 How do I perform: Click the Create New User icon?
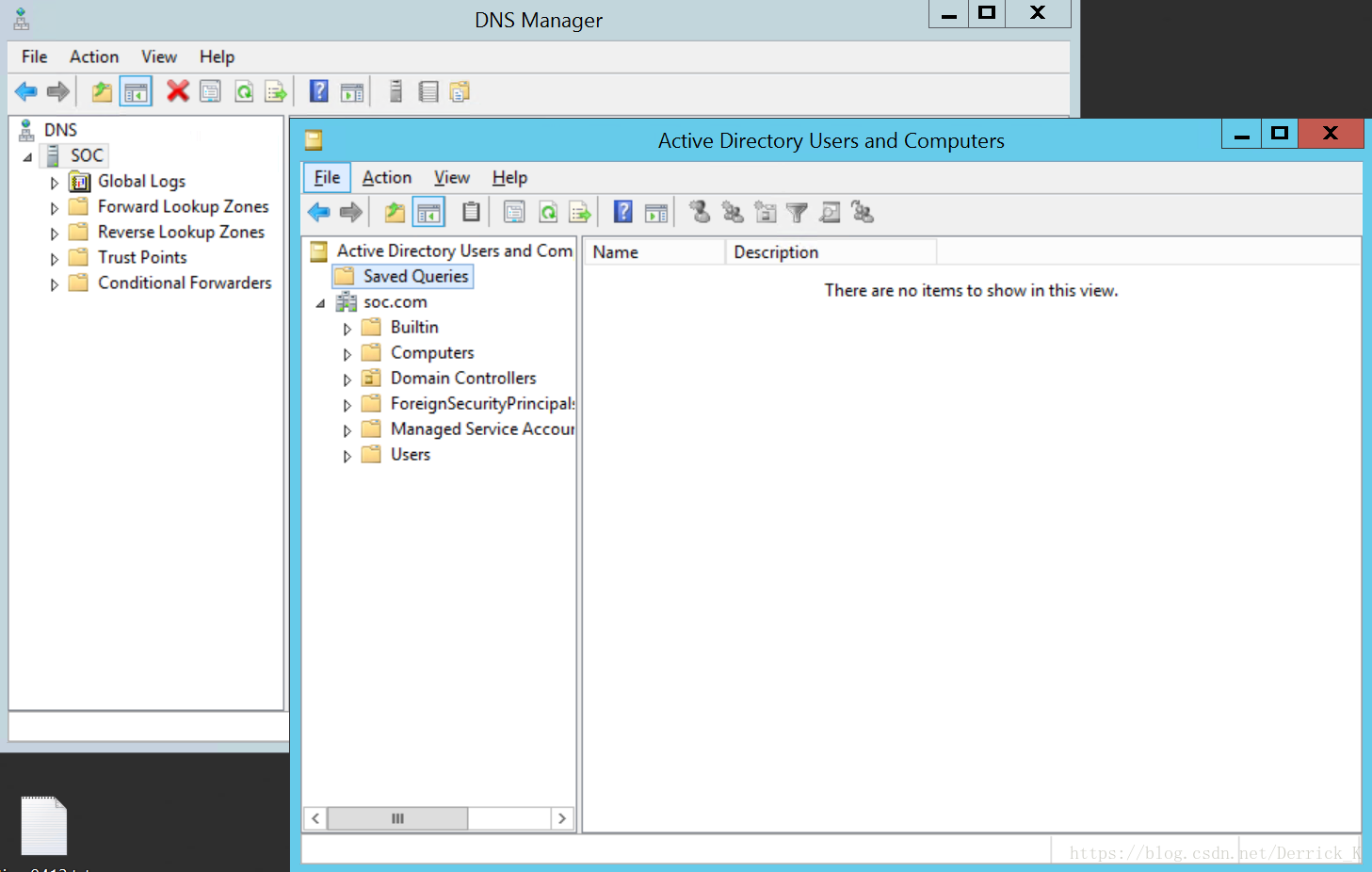700,212
